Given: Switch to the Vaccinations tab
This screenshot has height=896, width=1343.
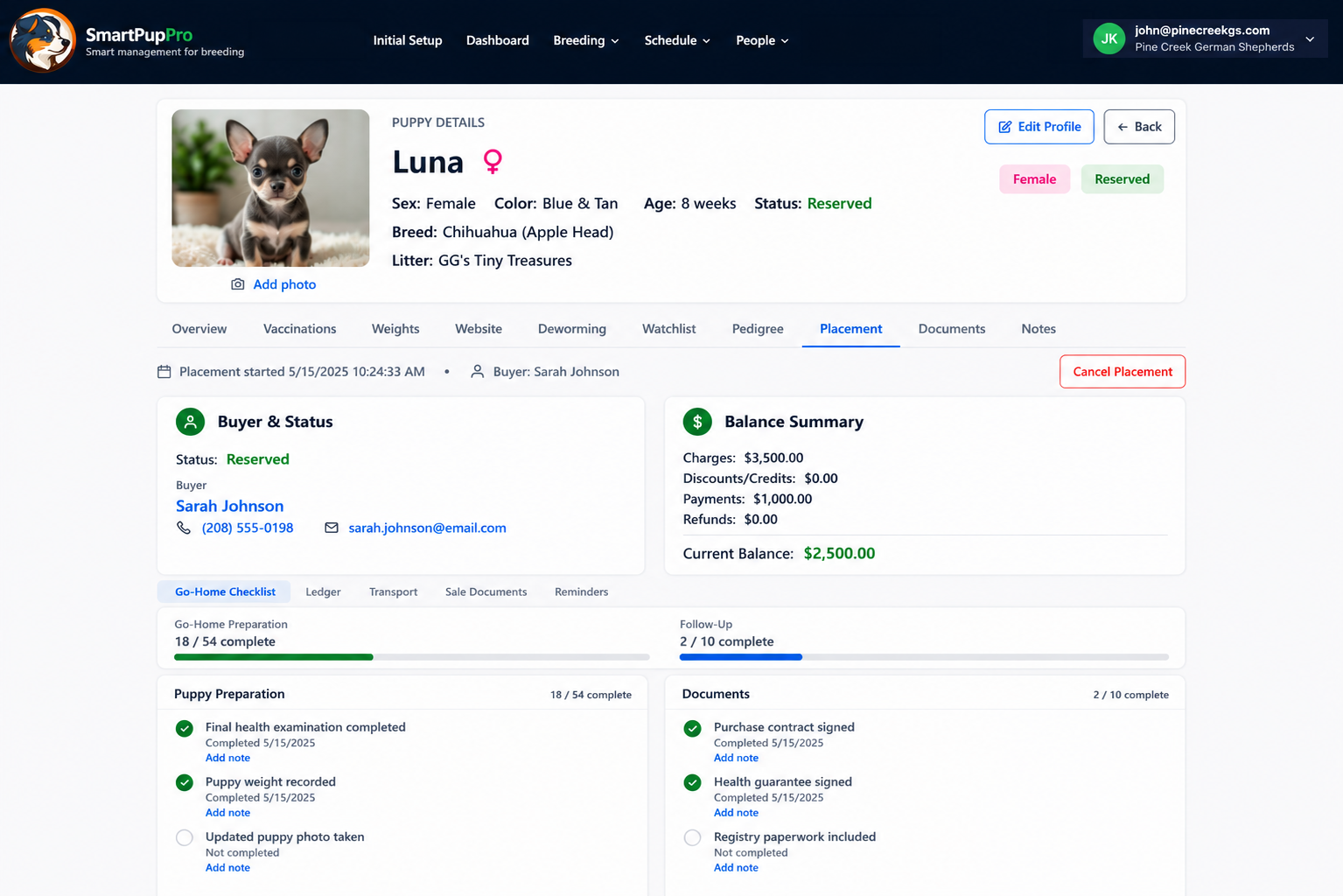Looking at the screenshot, I should pos(300,329).
